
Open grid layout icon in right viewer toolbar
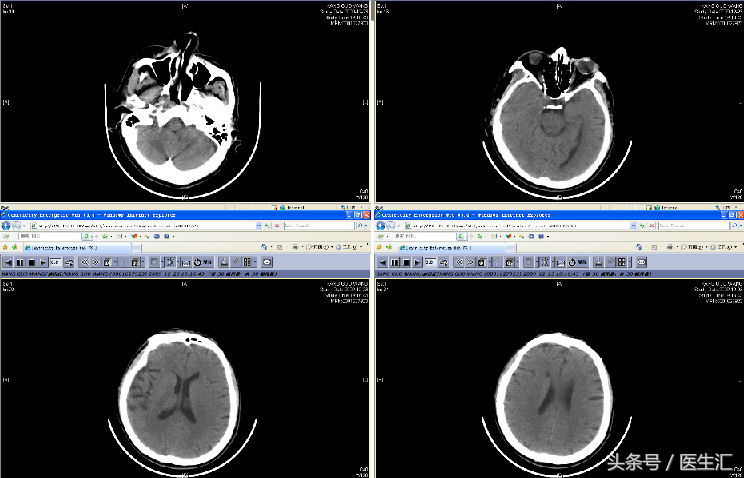point(621,262)
